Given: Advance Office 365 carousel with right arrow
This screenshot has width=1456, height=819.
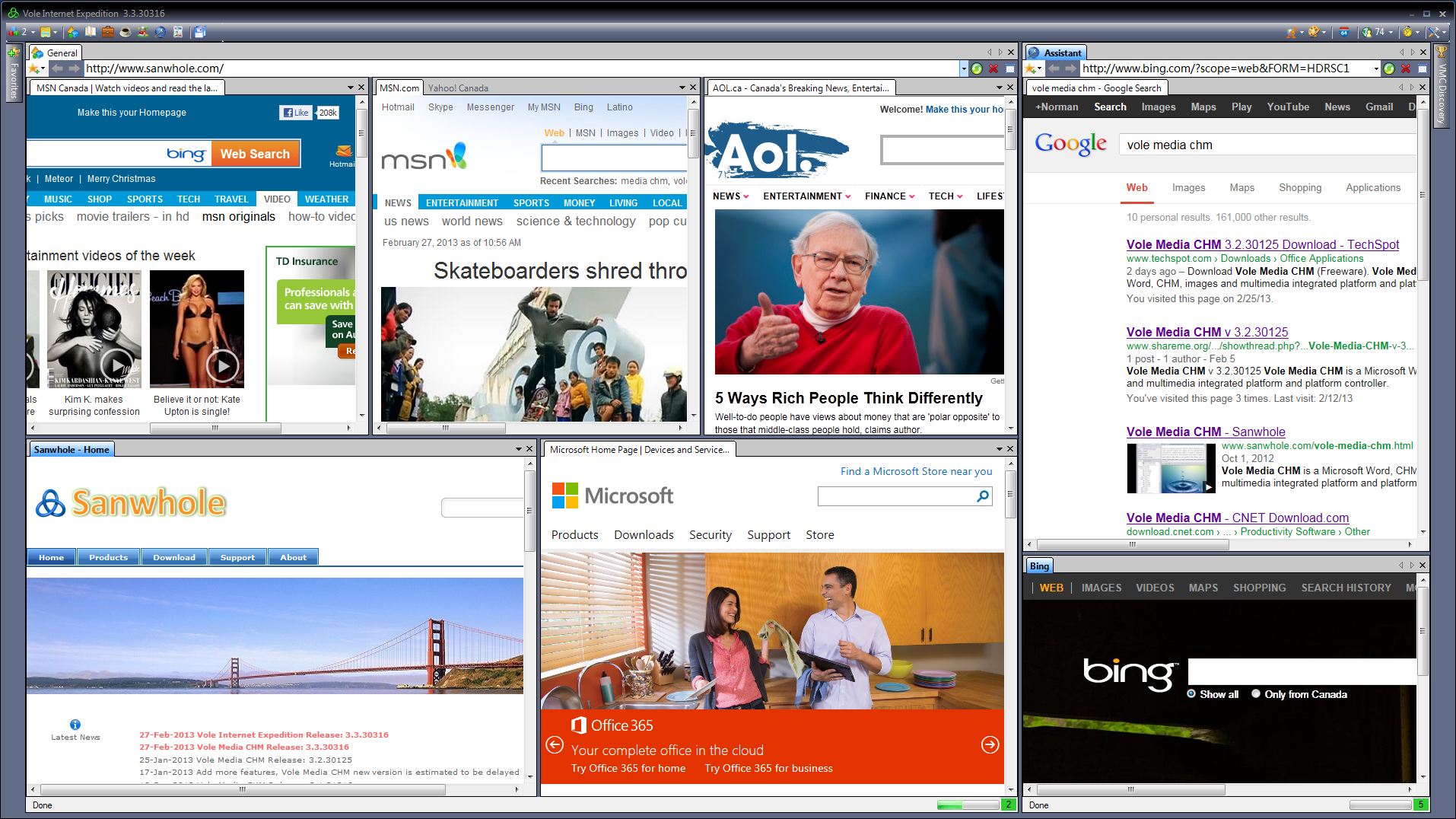Looking at the screenshot, I should [x=990, y=744].
